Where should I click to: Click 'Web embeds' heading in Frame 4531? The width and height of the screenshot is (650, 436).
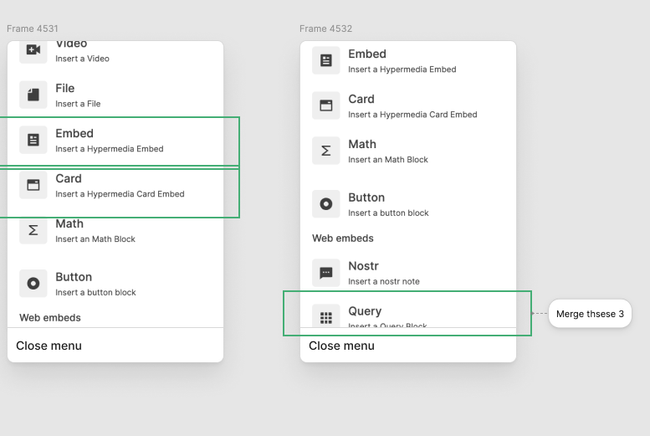50,317
